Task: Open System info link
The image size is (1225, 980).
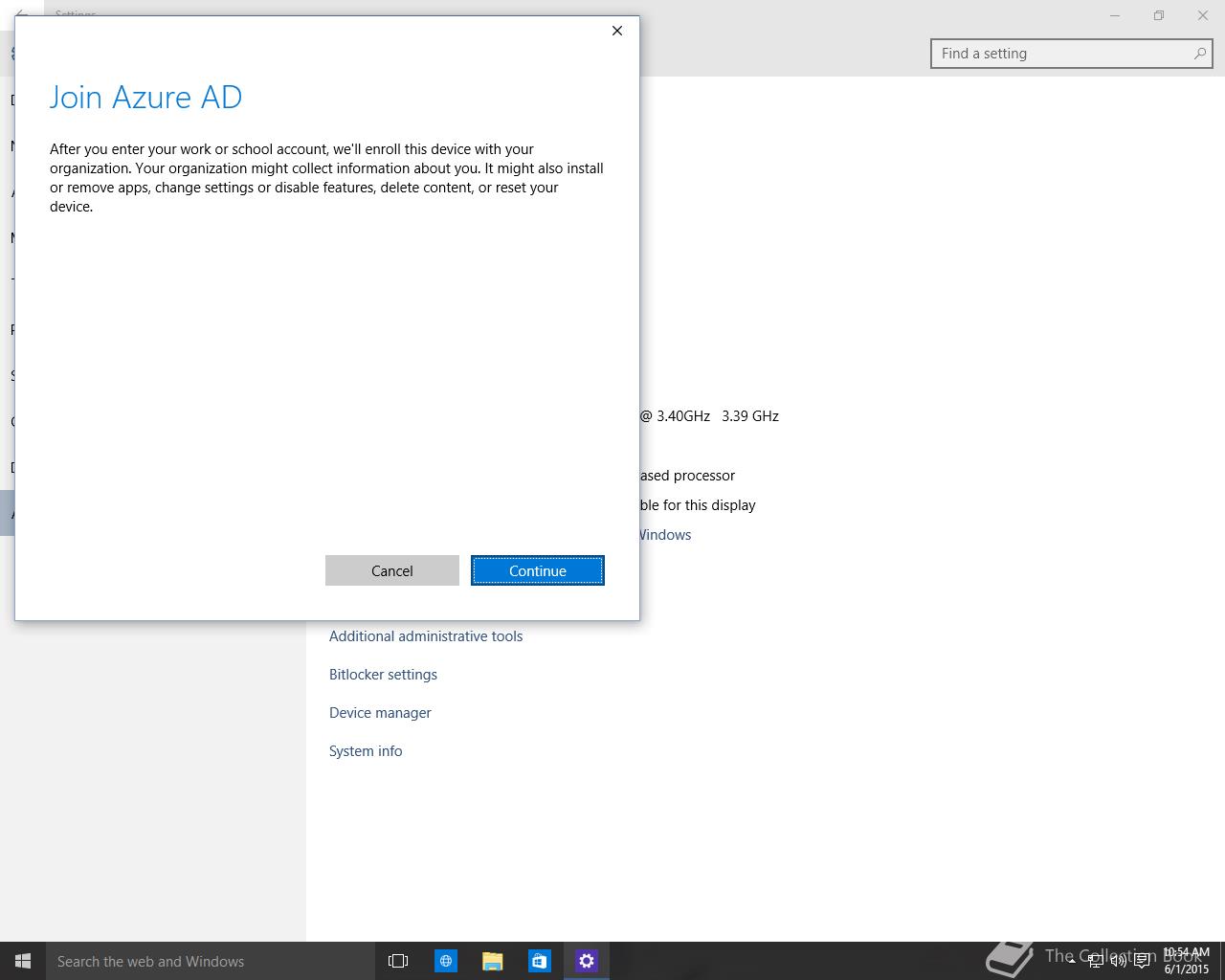Action: pos(366,751)
